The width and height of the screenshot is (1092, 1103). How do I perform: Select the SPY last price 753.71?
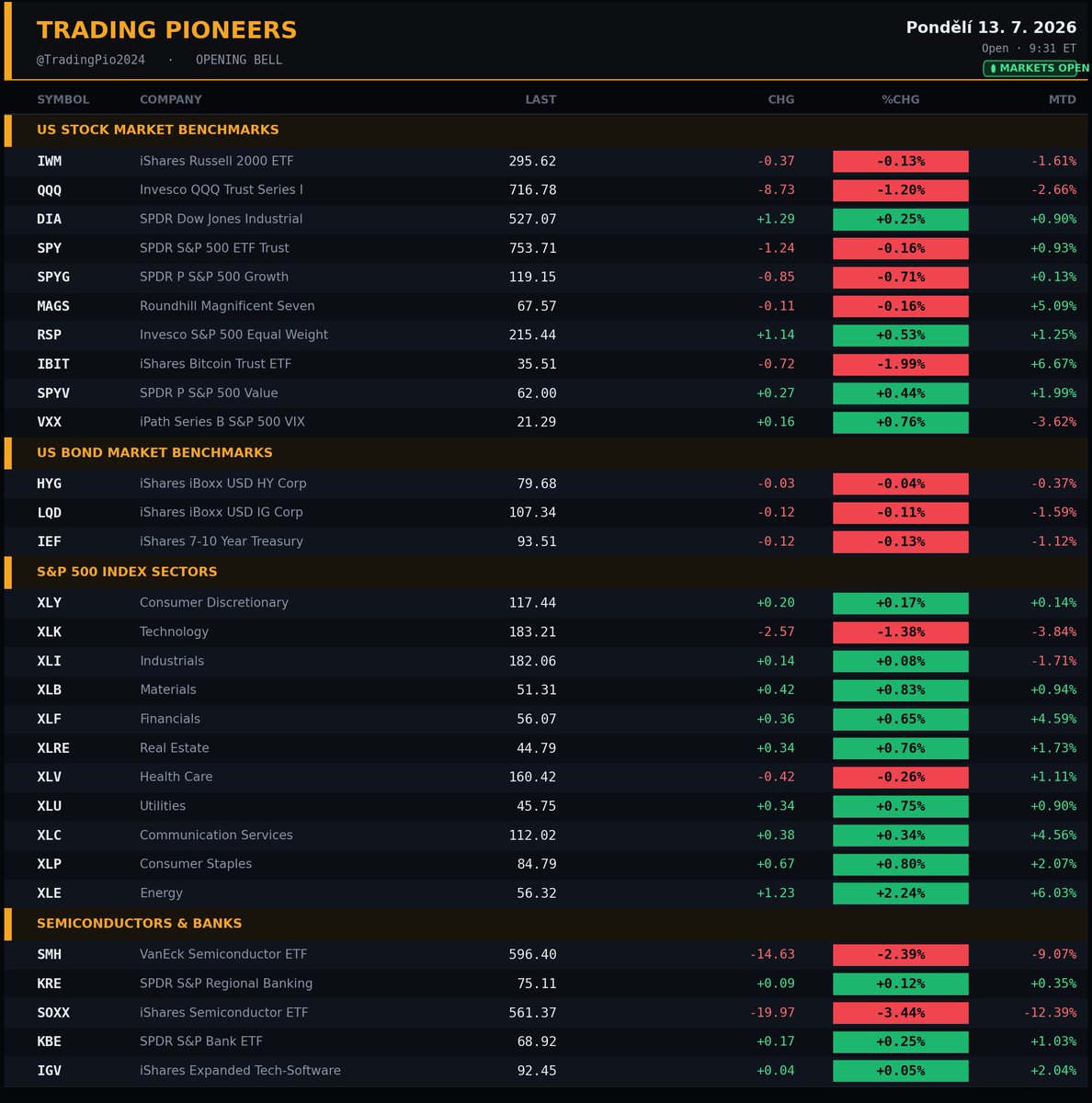click(x=533, y=248)
